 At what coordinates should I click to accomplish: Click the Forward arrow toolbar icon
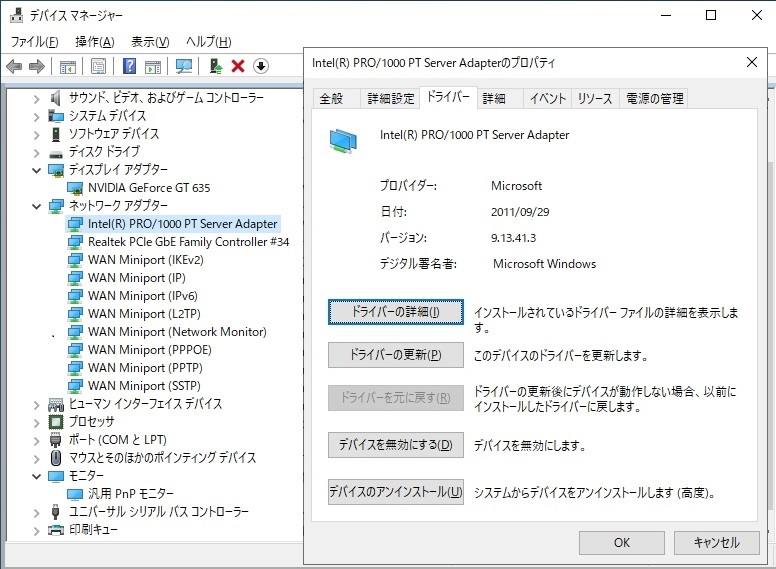(37, 66)
